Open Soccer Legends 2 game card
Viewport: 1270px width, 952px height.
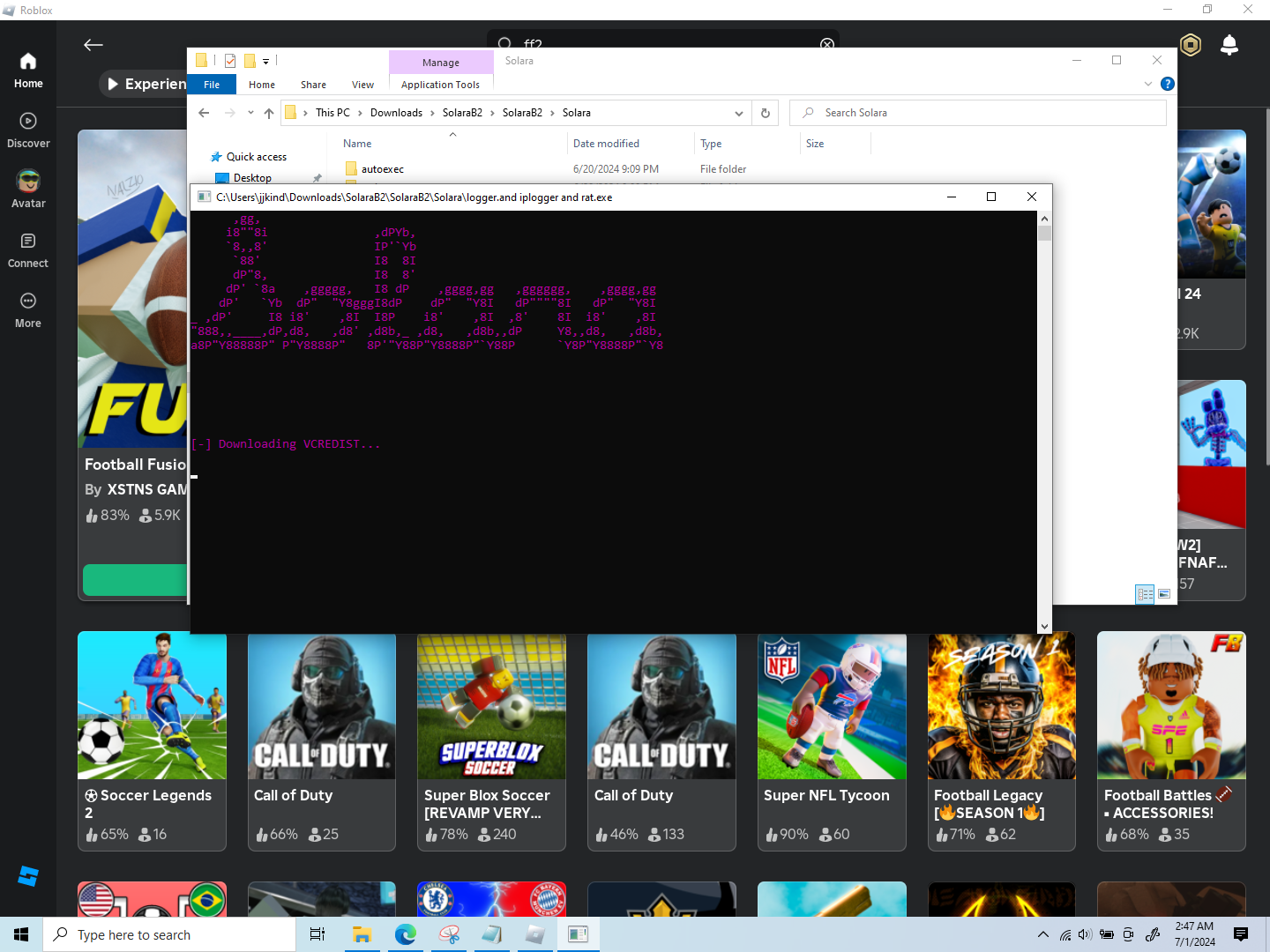152,741
